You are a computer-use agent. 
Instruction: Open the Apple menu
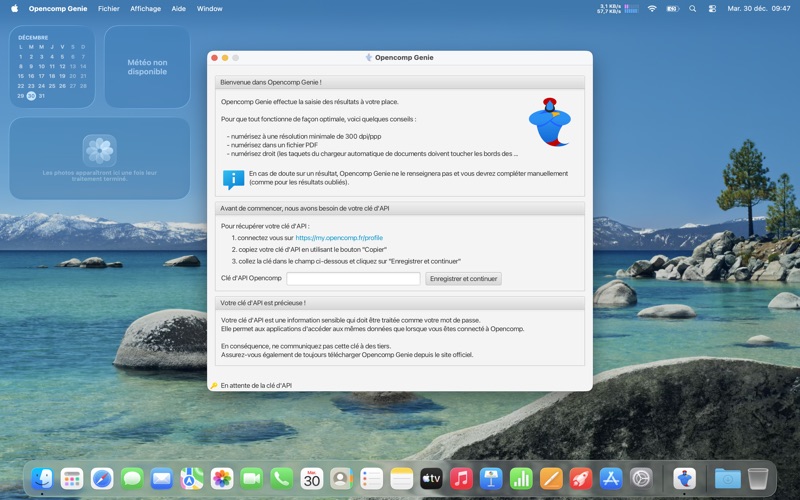coord(14,9)
